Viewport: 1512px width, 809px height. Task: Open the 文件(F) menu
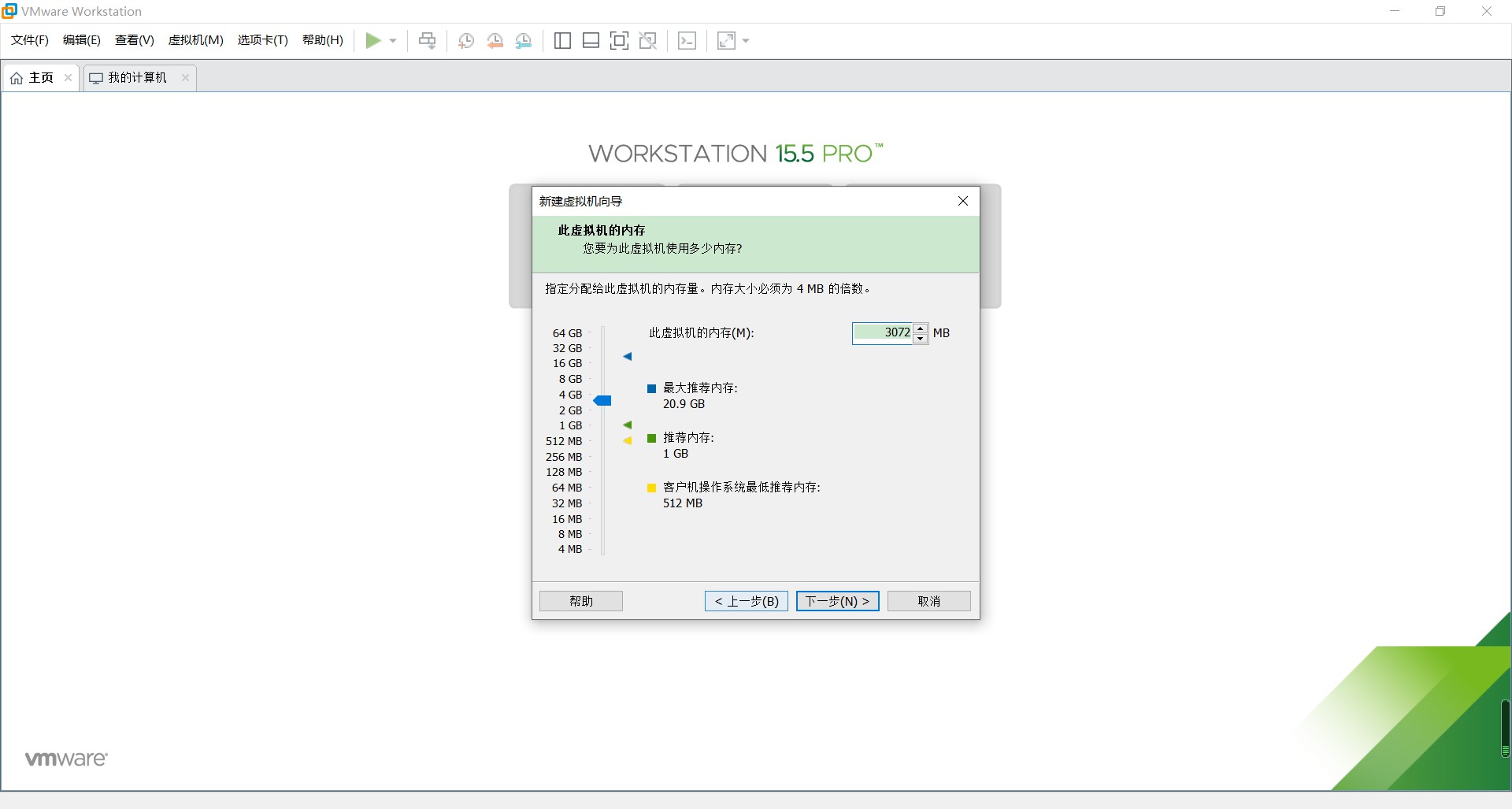tap(30, 40)
